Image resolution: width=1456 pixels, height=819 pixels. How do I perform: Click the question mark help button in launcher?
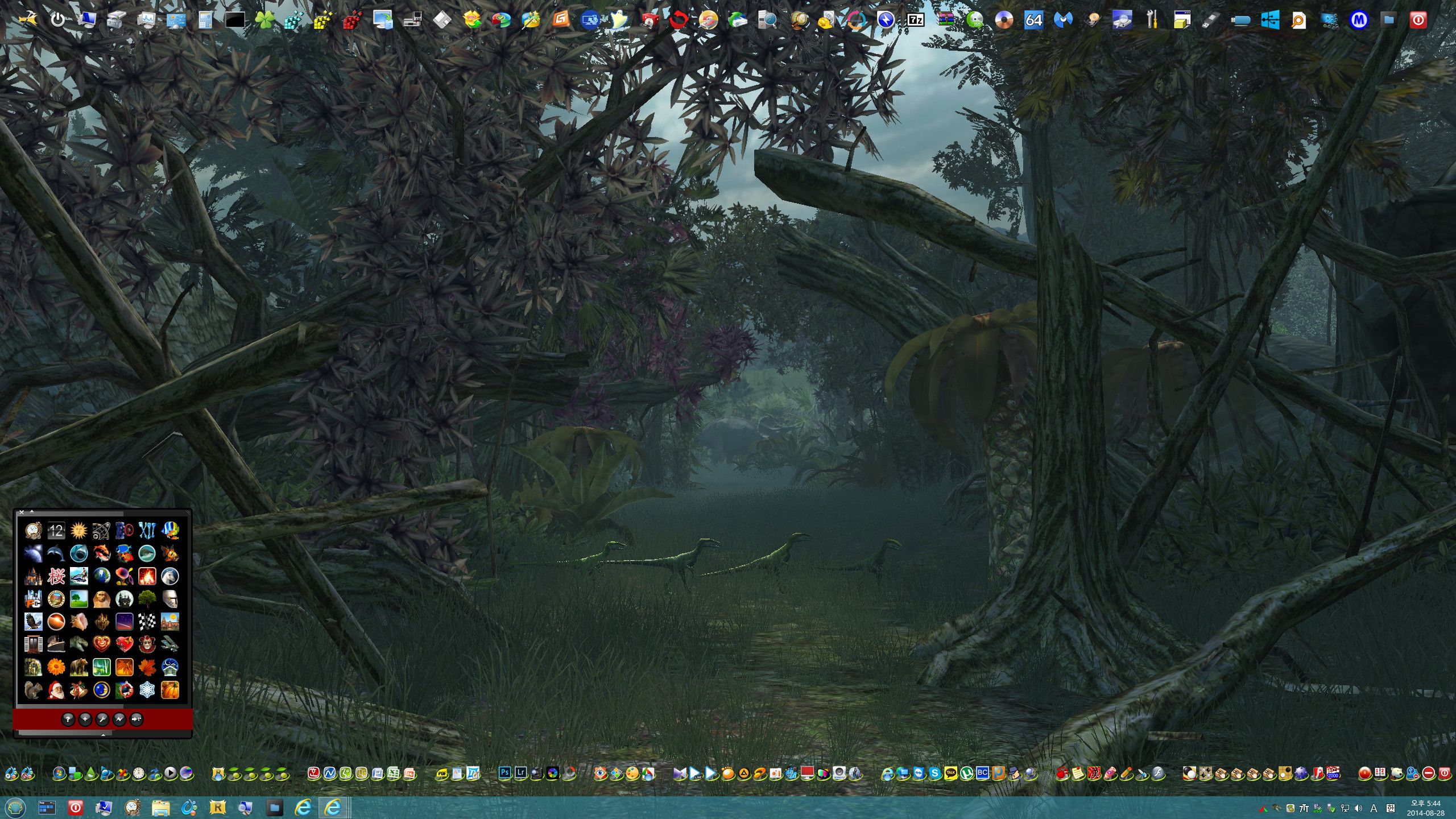point(68,719)
